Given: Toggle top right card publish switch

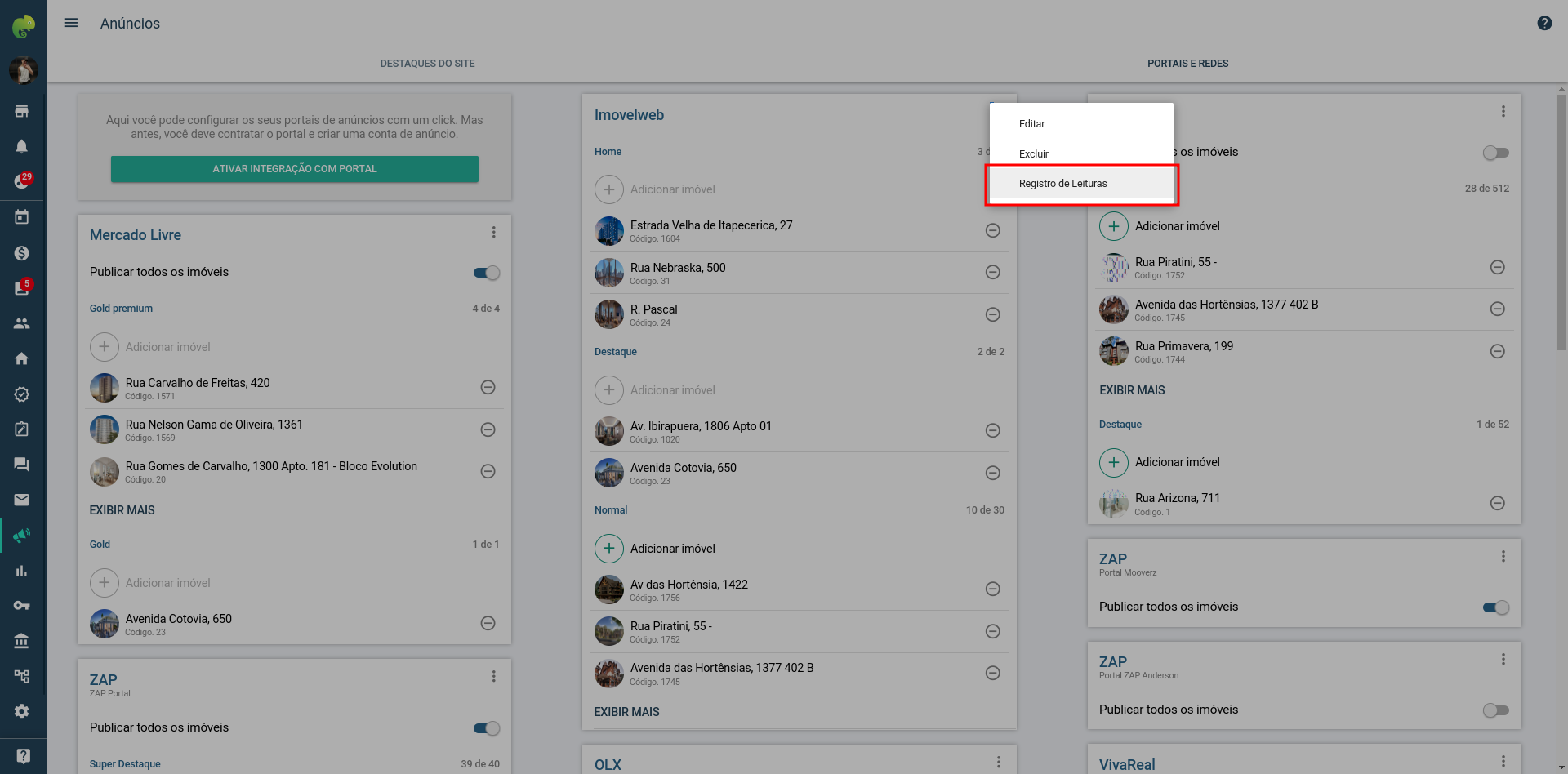Looking at the screenshot, I should [x=1496, y=153].
